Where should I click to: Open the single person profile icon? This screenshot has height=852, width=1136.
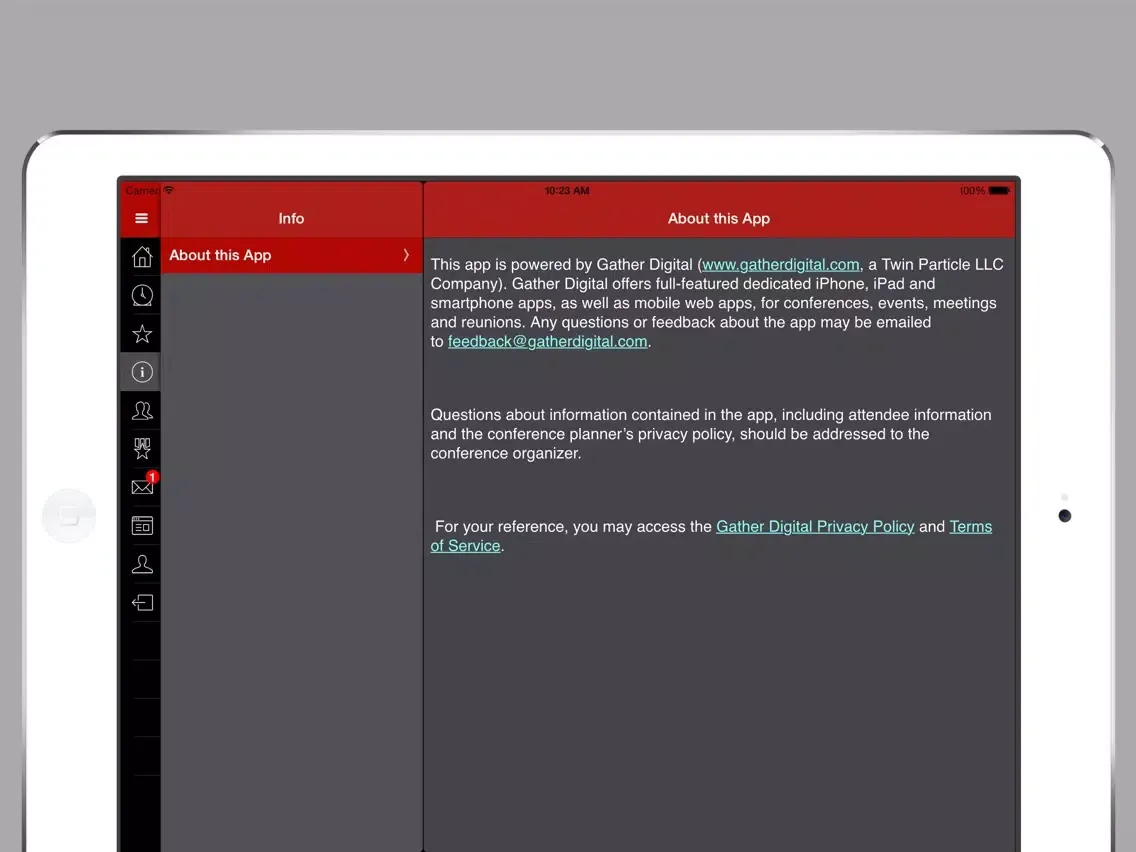[142, 564]
